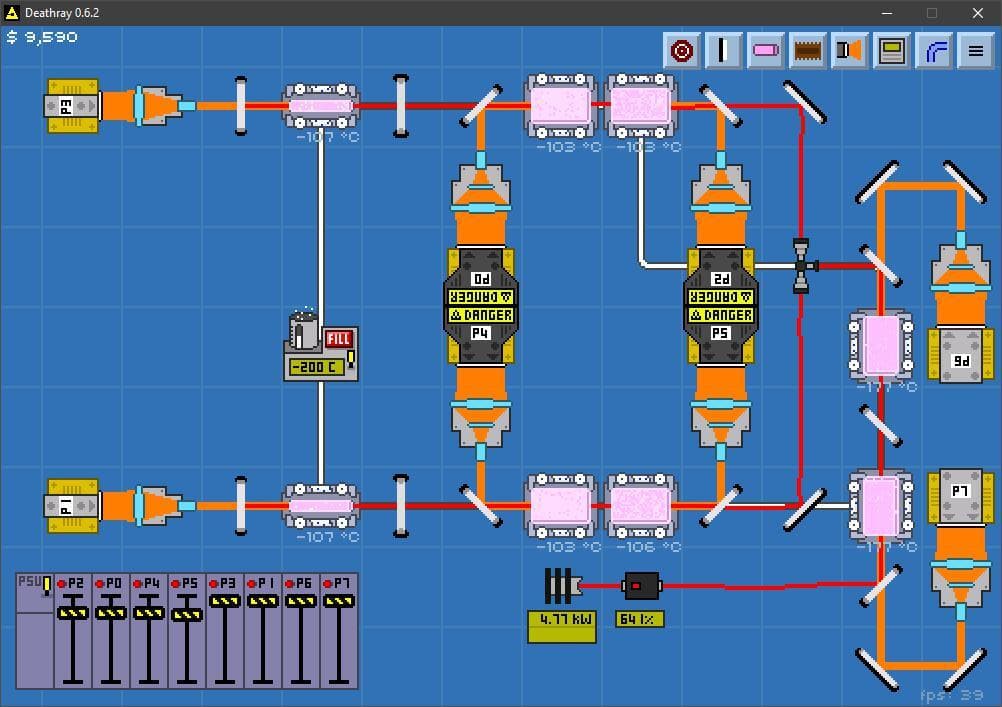1002x707 pixels.
Task: Select the P6 pump module
Action: (x=960, y=355)
